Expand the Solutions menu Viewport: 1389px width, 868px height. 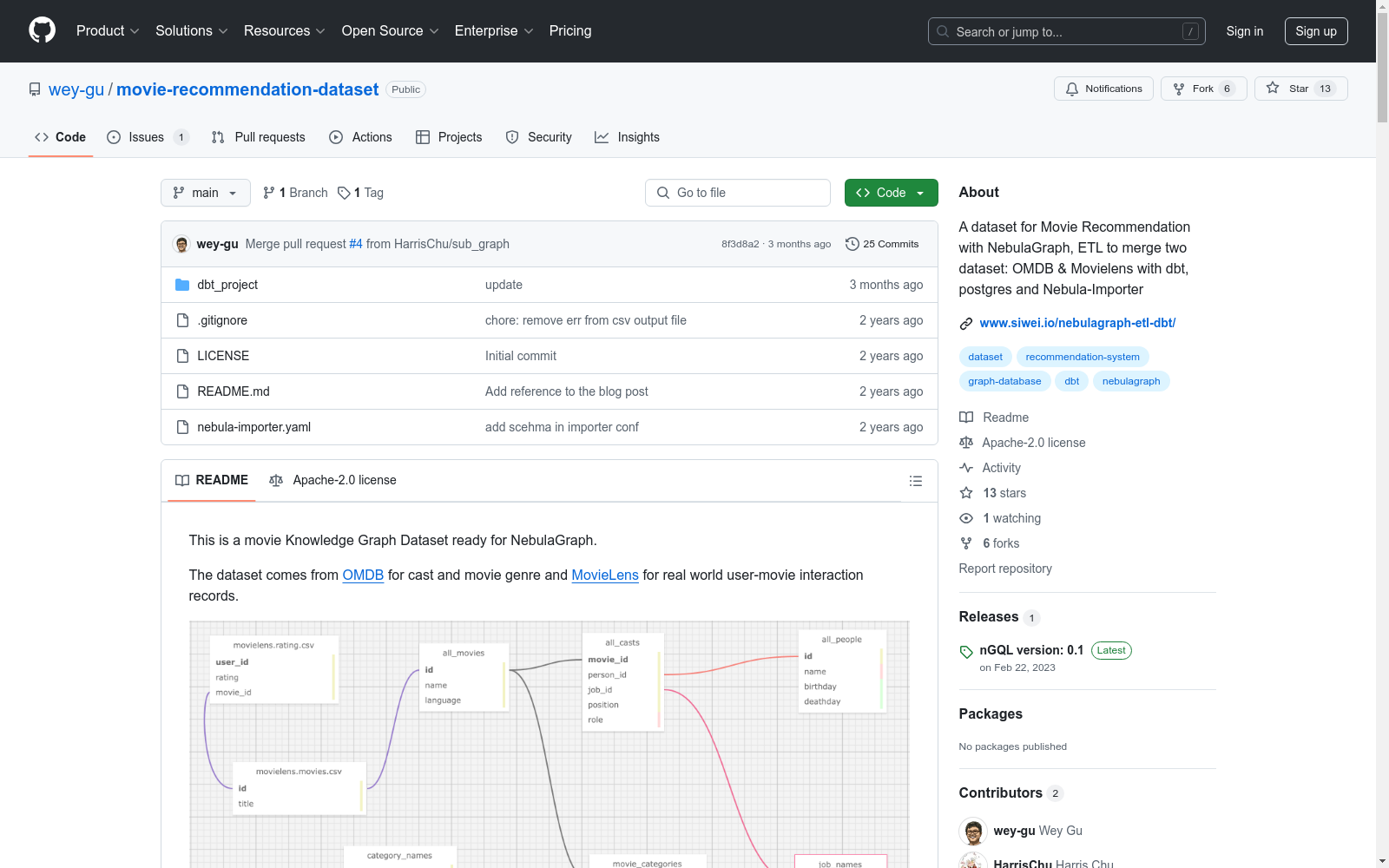(192, 31)
